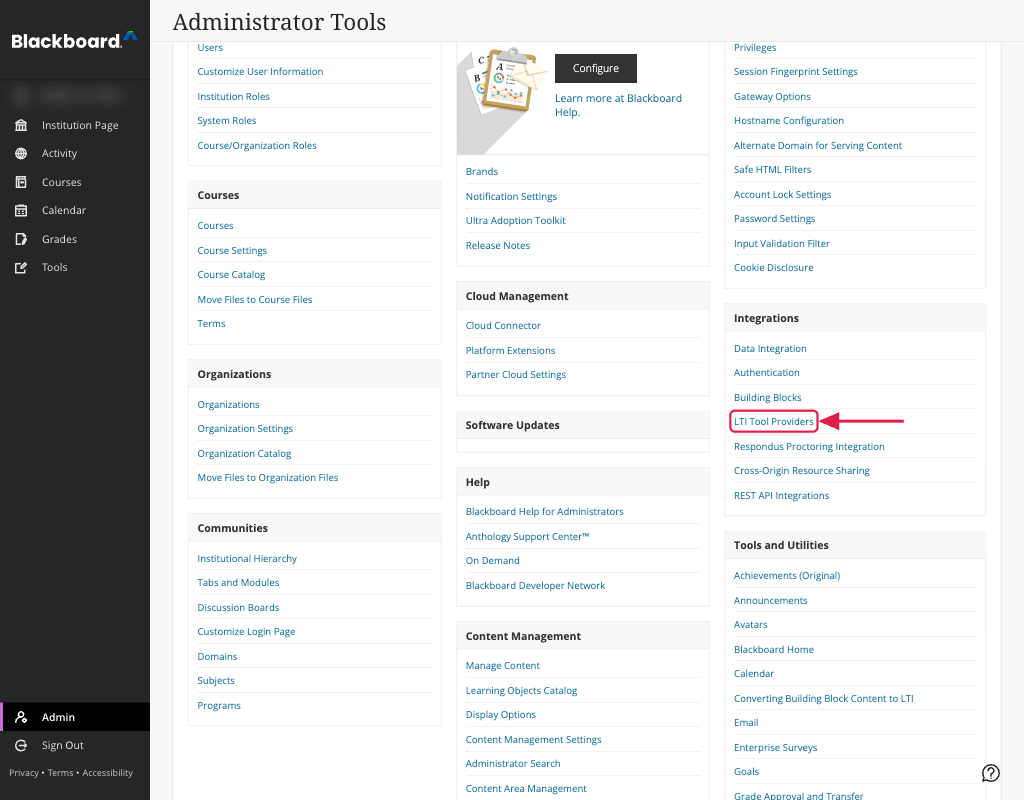
Task: Choose Sign Out in sidebar
Action: (x=63, y=745)
